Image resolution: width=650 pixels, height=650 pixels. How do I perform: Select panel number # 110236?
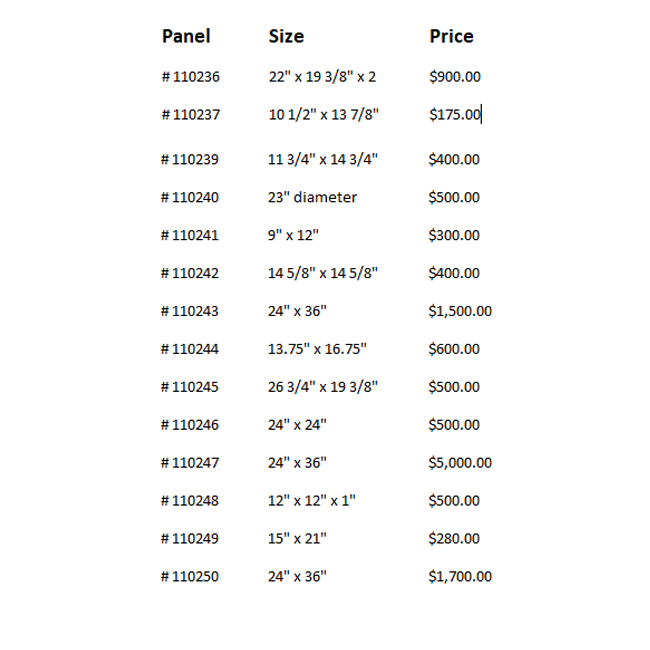pos(189,76)
